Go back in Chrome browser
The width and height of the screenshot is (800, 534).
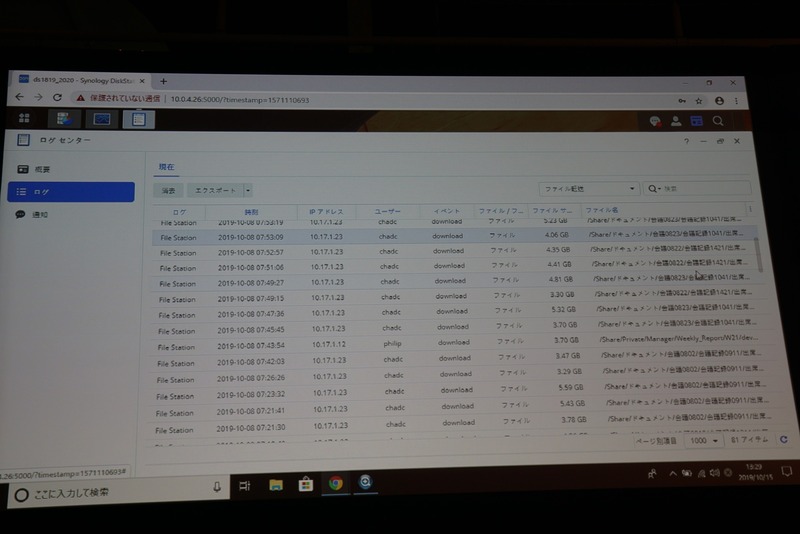(19, 97)
